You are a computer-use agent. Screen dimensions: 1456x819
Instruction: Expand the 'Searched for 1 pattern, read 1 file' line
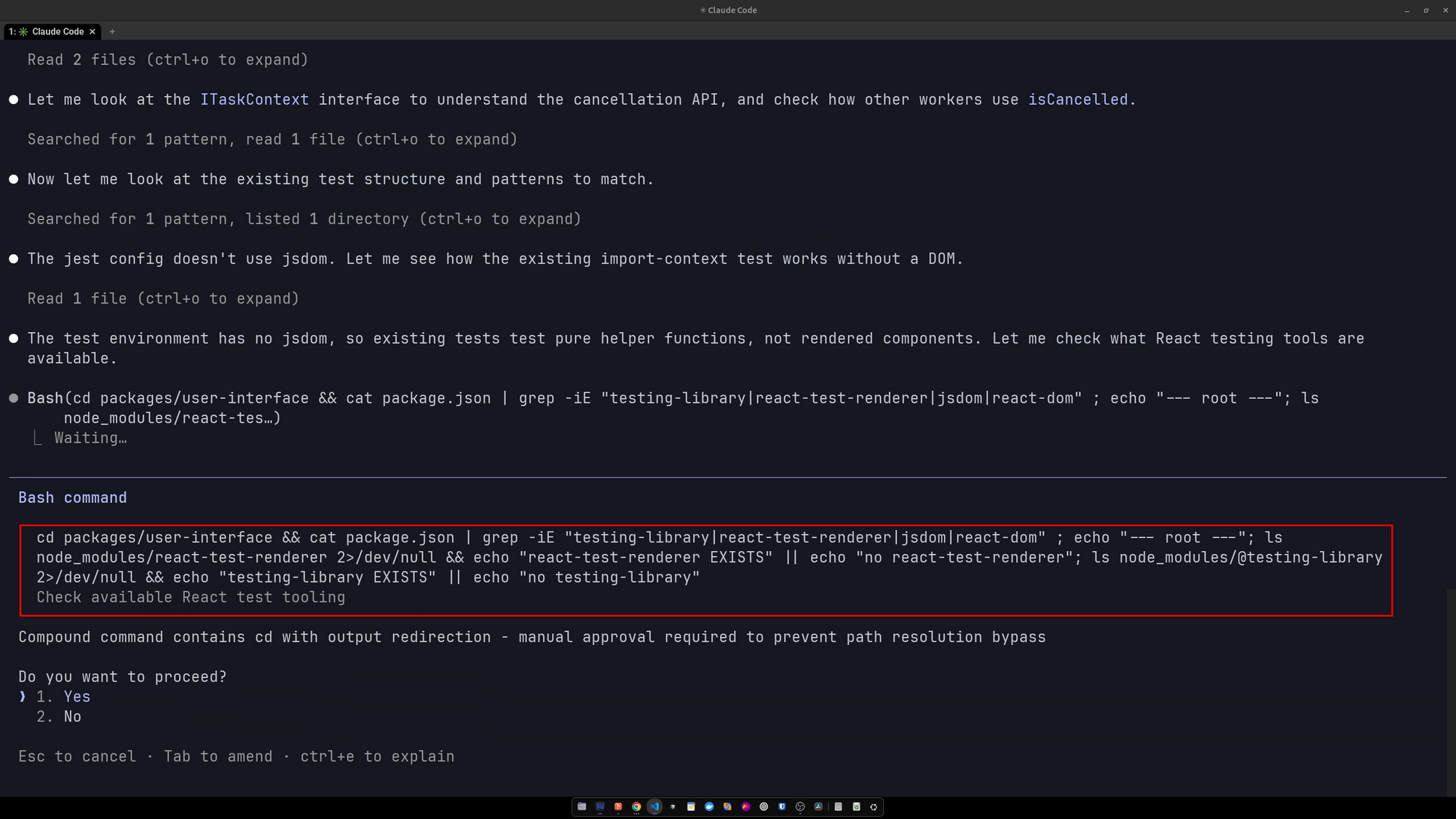[x=272, y=139]
